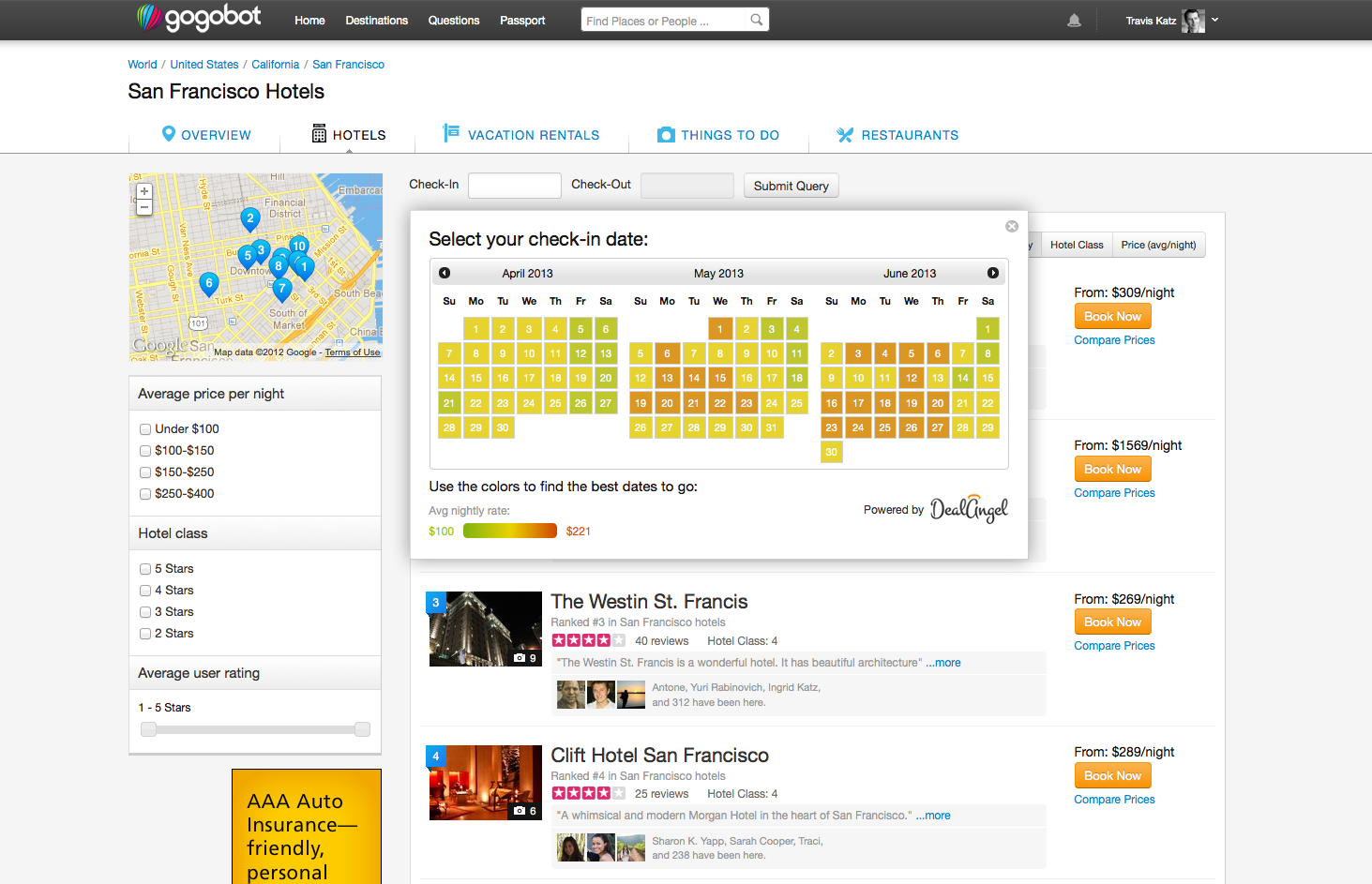Open Clift Hotel photo thumbnail
1372x884 pixels.
(x=485, y=783)
